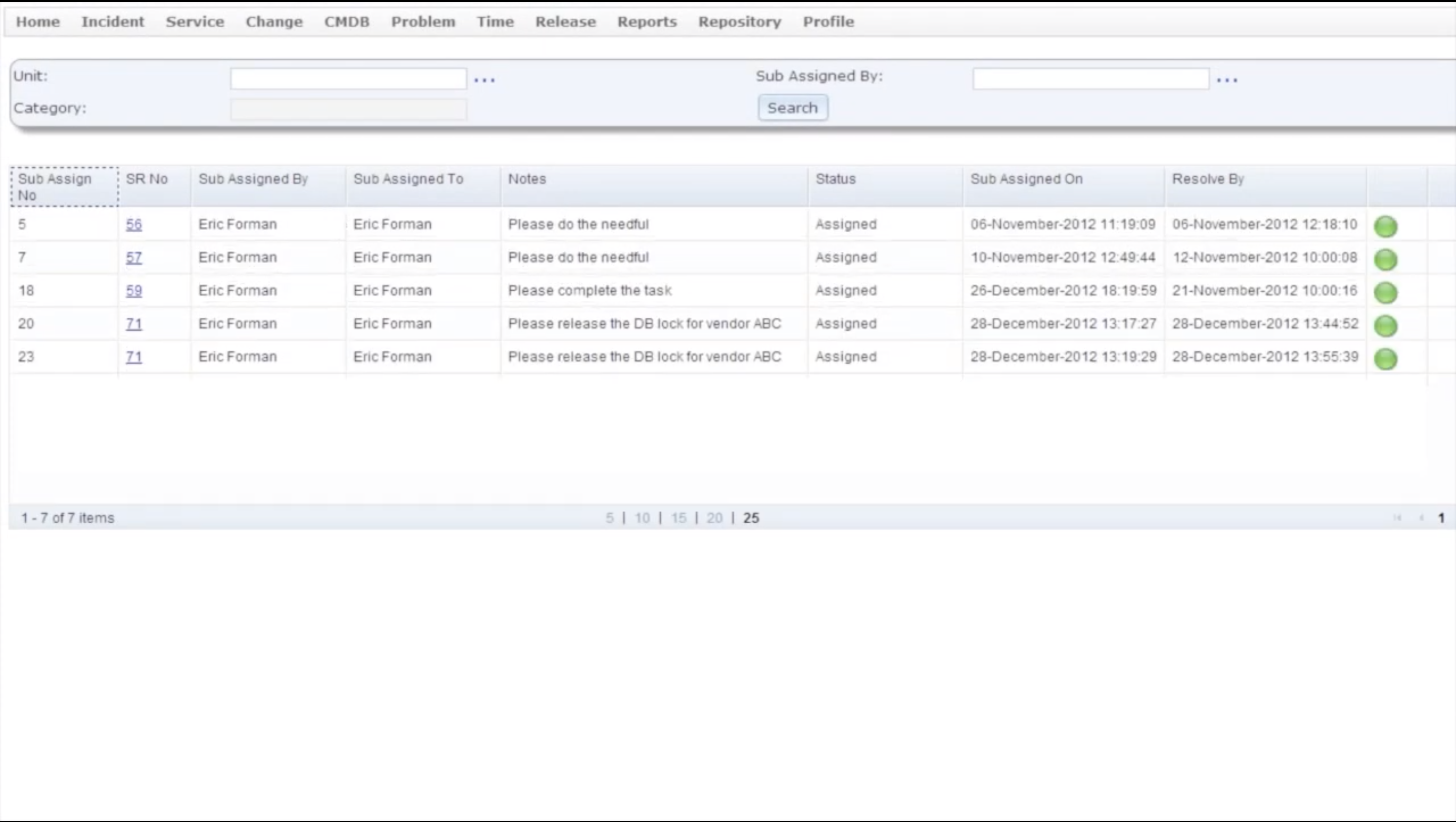
Task: Open service request link 59
Action: 134,291
